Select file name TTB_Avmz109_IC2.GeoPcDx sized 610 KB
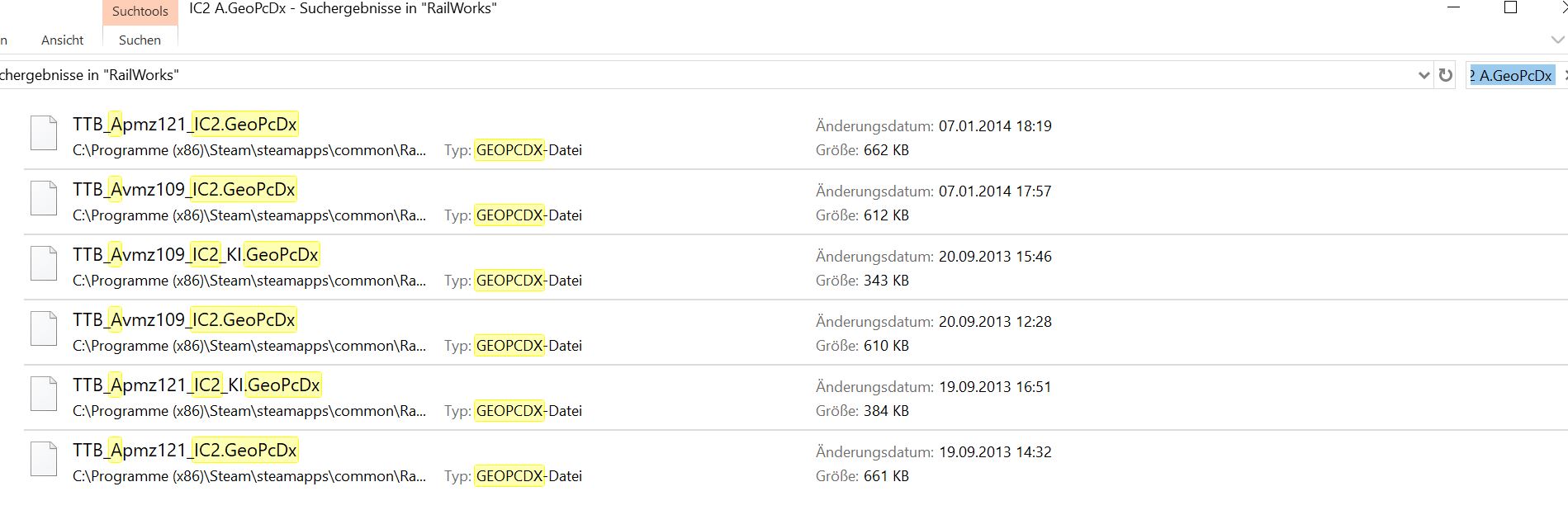Viewport: 1568px width, 529px height. [184, 319]
